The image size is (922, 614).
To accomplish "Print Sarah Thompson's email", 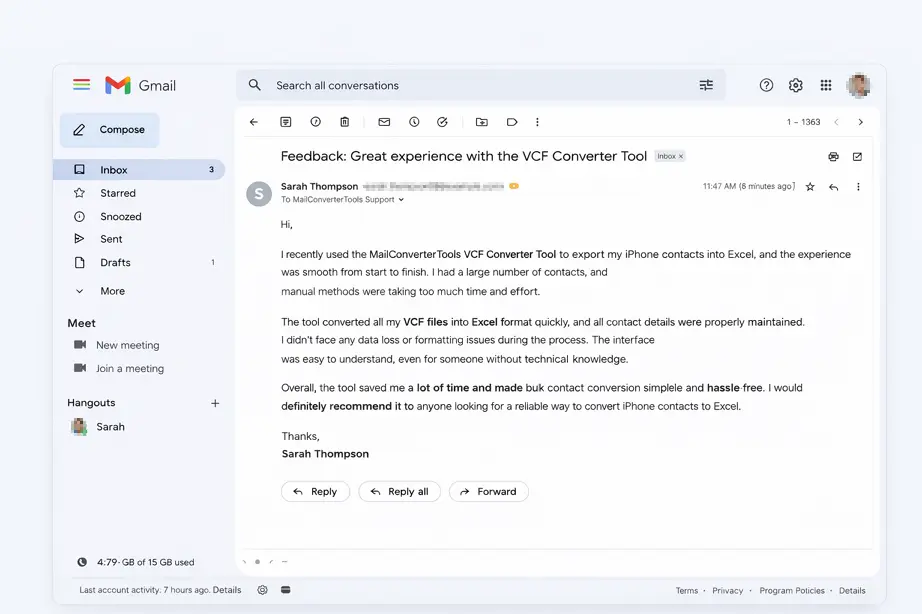I will 833,156.
